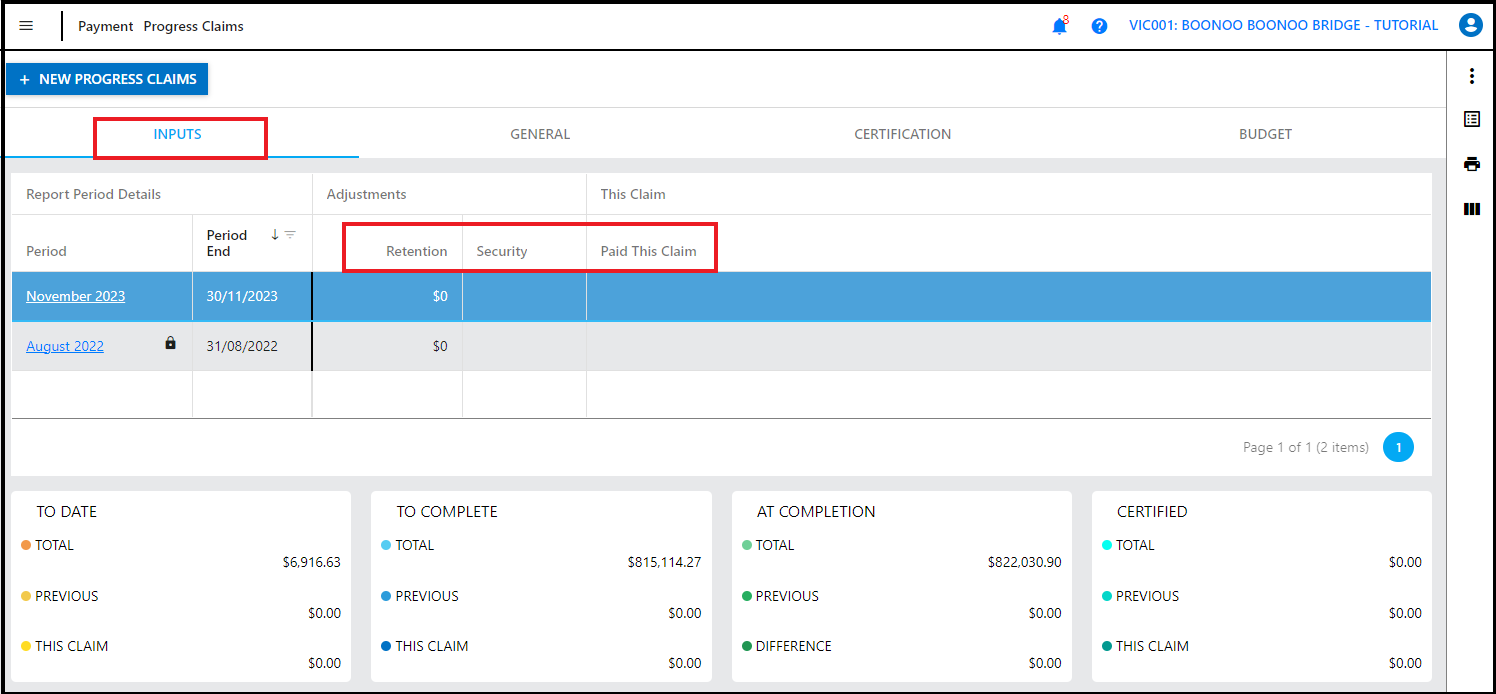Open the November 2023 period link
The width and height of the screenshot is (1496, 694).
(x=76, y=296)
